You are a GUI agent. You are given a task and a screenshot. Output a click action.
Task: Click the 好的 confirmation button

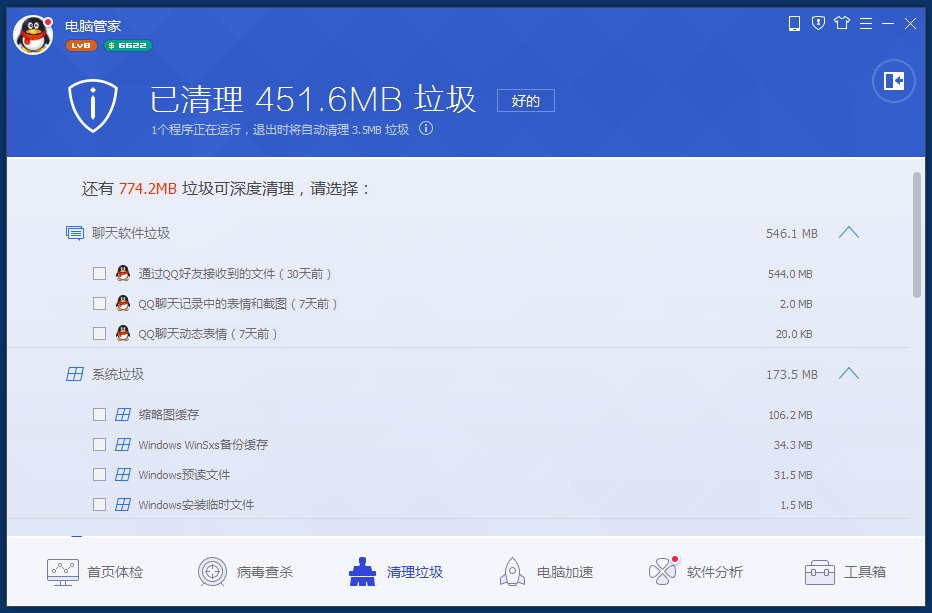coord(525,100)
